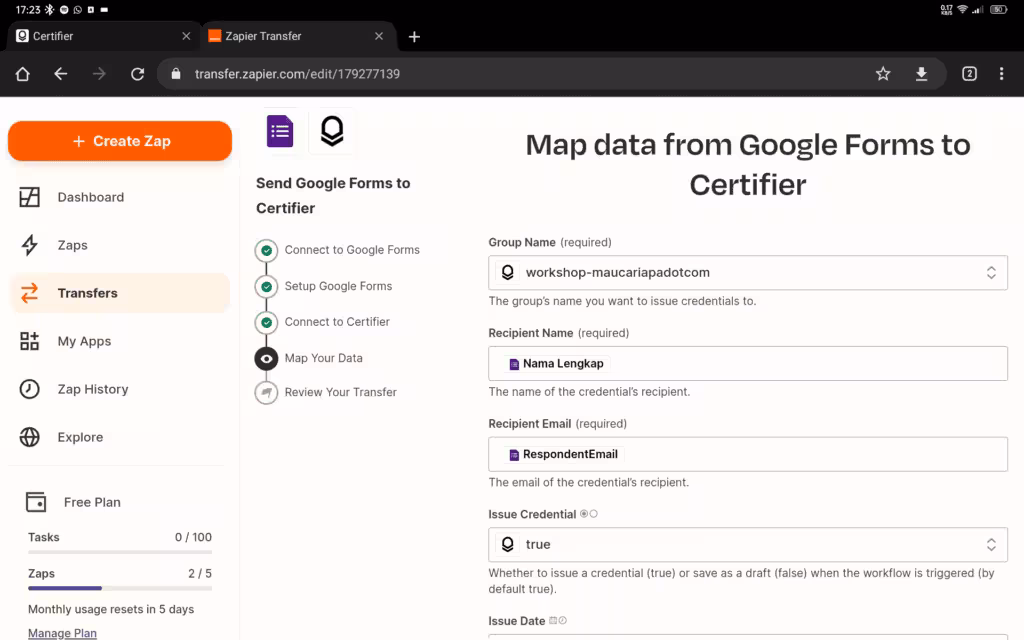Click the Bluetooth status icon
Screen dimensions: 1024x640
[x=50, y=10]
